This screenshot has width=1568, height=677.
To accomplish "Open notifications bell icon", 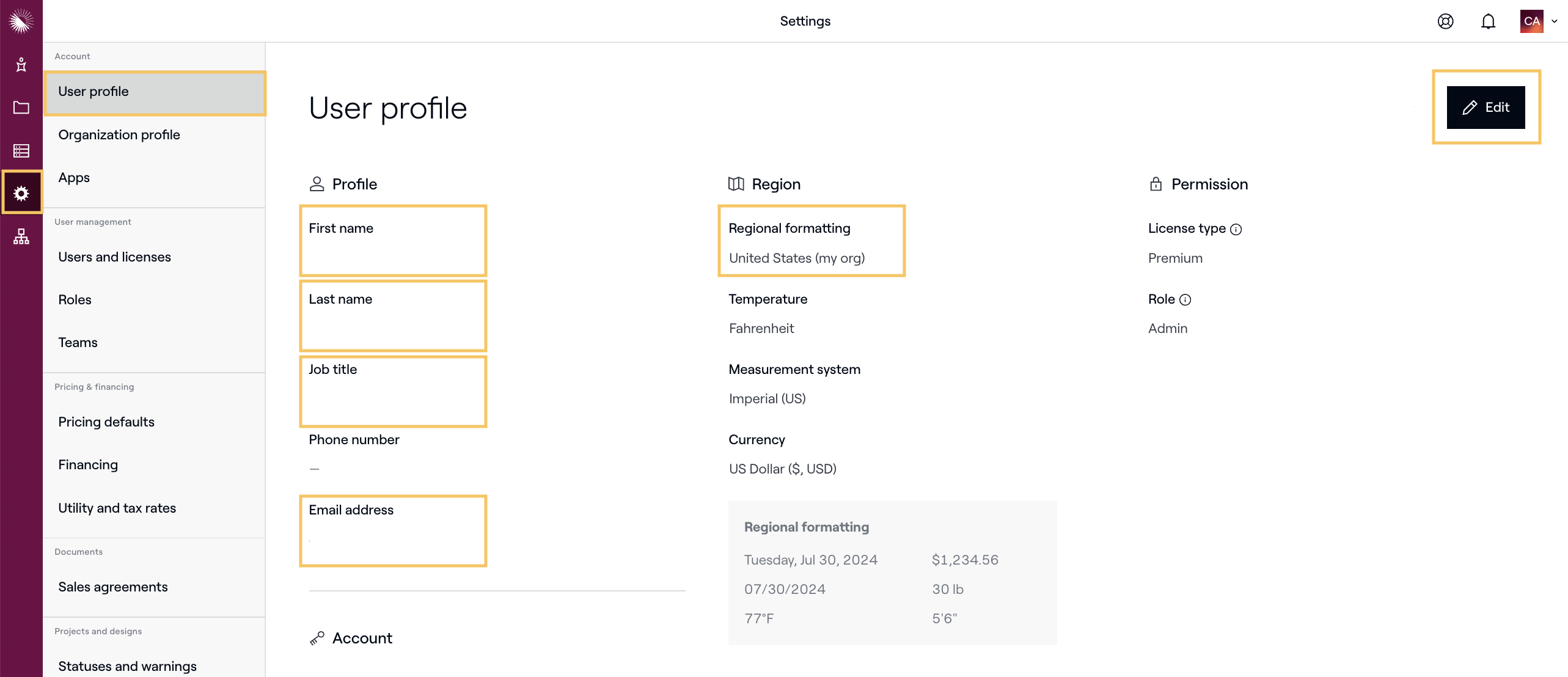I will 1488,21.
